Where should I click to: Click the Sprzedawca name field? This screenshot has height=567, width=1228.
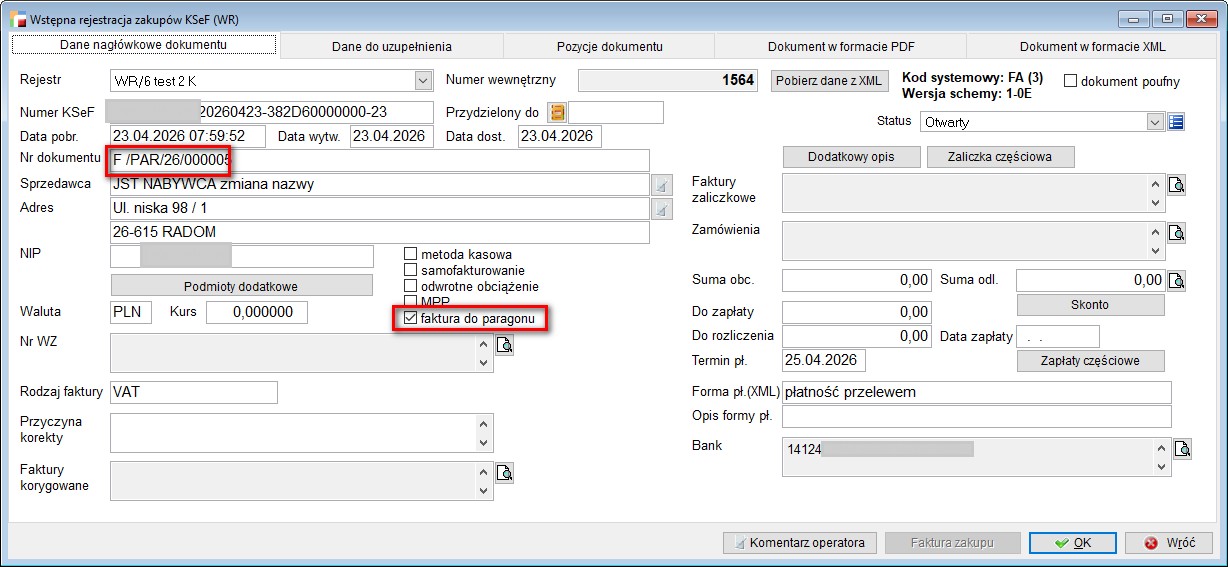coord(380,185)
